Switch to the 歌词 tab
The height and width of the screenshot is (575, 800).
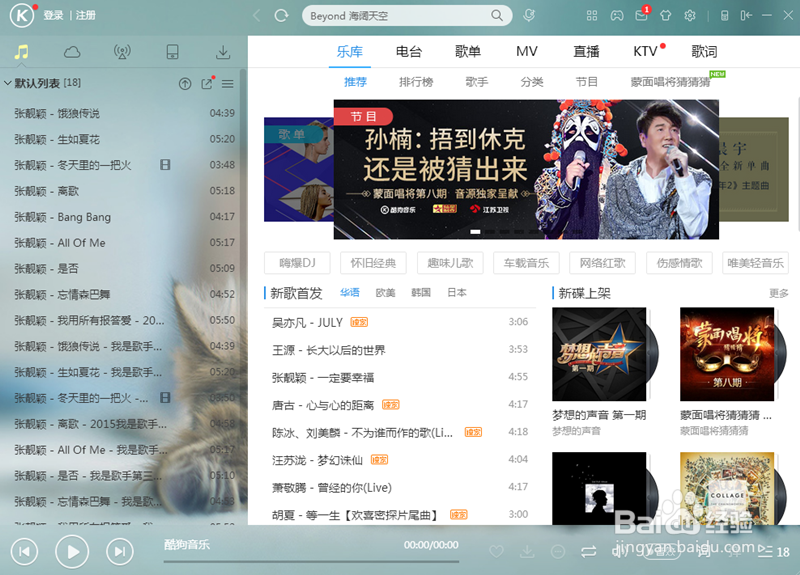coord(705,52)
